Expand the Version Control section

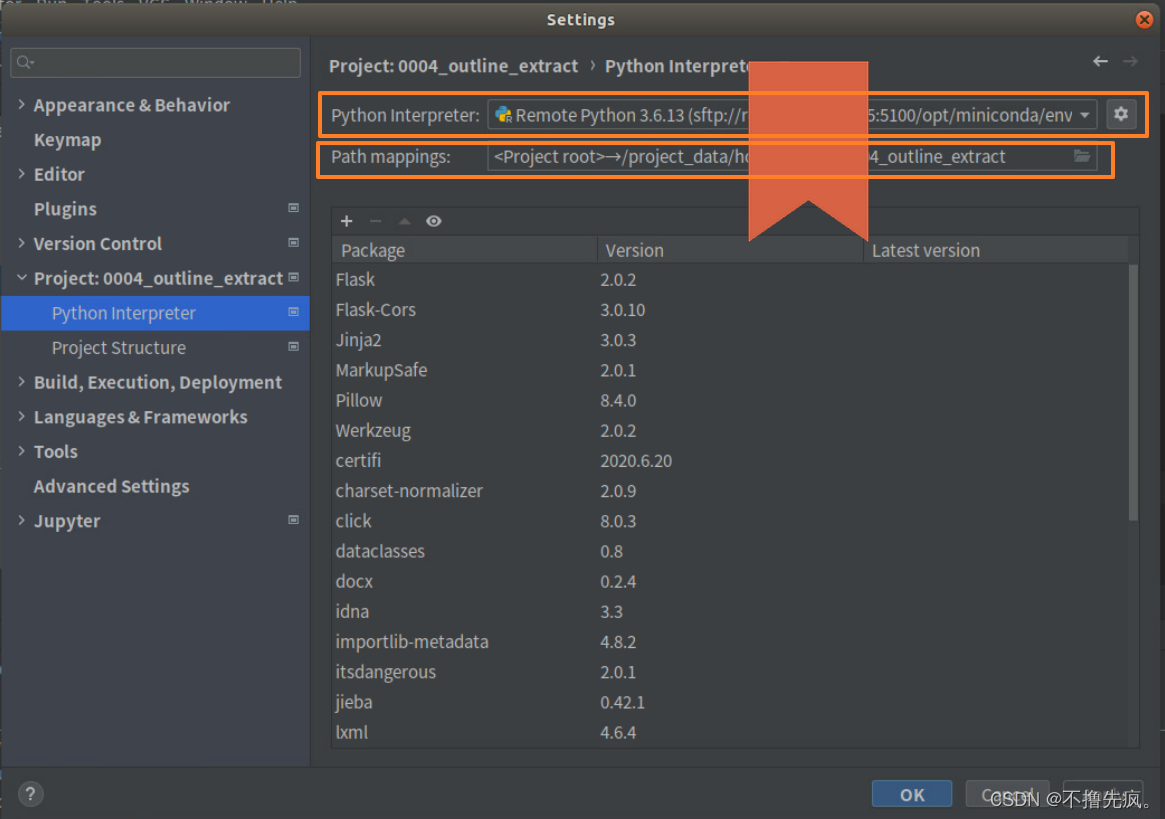pyautogui.click(x=22, y=243)
